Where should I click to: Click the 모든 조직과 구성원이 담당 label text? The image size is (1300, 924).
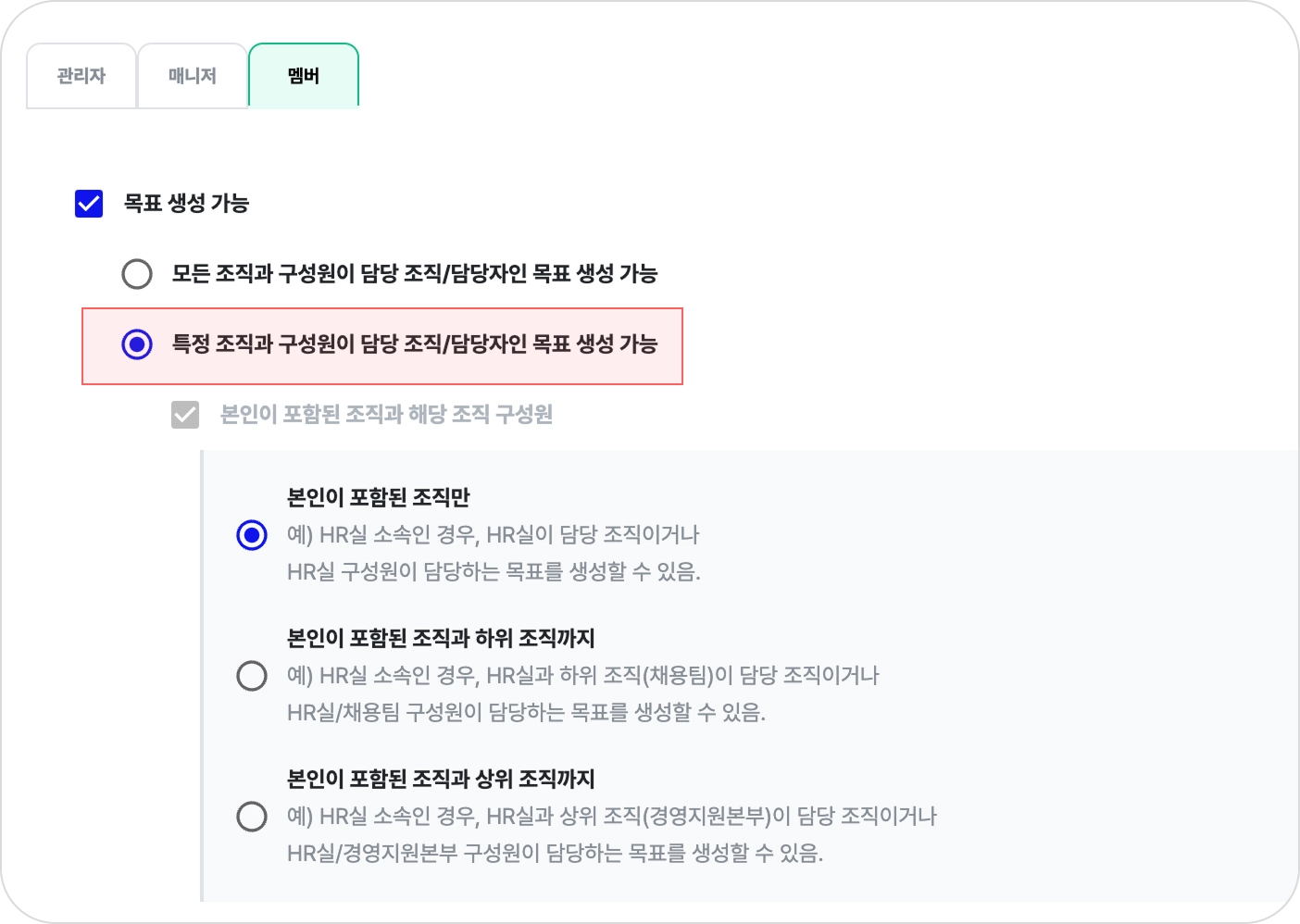click(414, 274)
